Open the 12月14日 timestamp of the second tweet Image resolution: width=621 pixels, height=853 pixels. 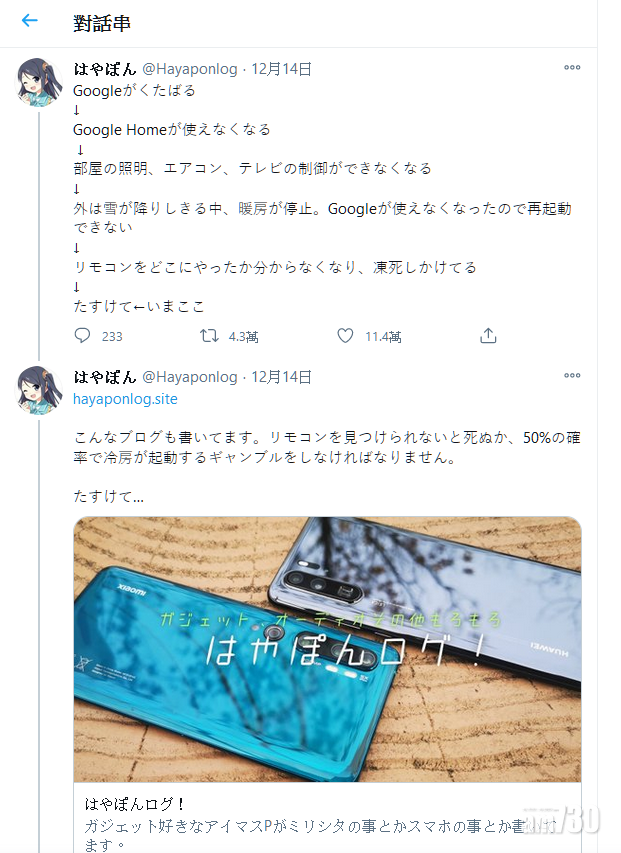click(281, 376)
